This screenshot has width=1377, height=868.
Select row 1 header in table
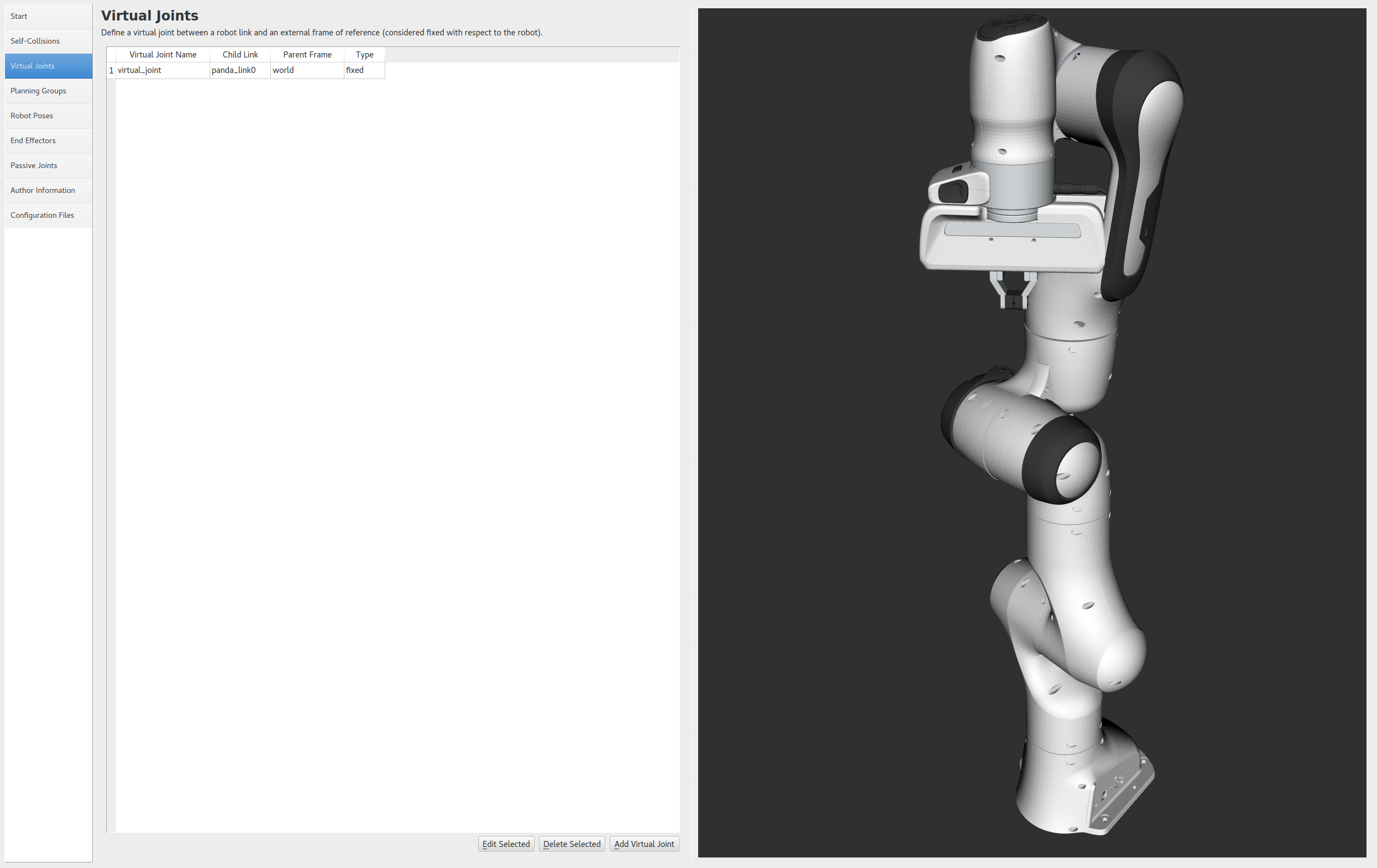tap(111, 70)
